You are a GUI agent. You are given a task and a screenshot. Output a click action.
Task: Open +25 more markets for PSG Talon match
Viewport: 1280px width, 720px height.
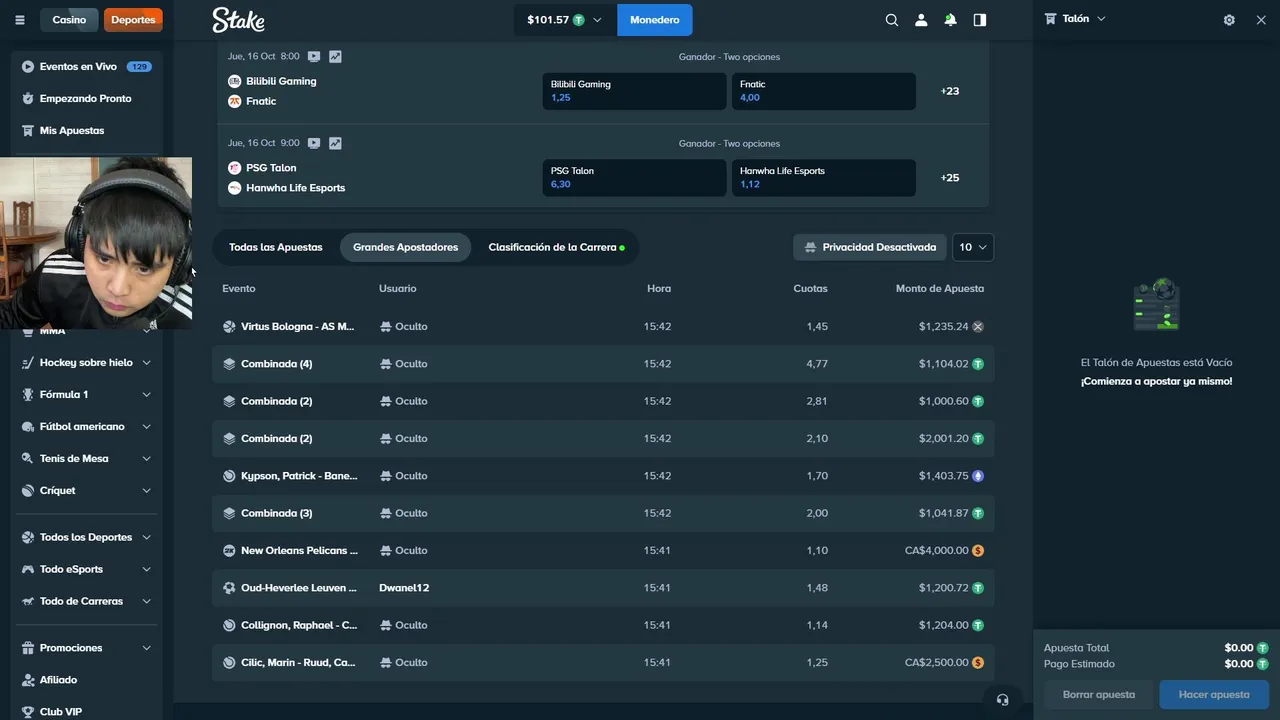point(950,178)
